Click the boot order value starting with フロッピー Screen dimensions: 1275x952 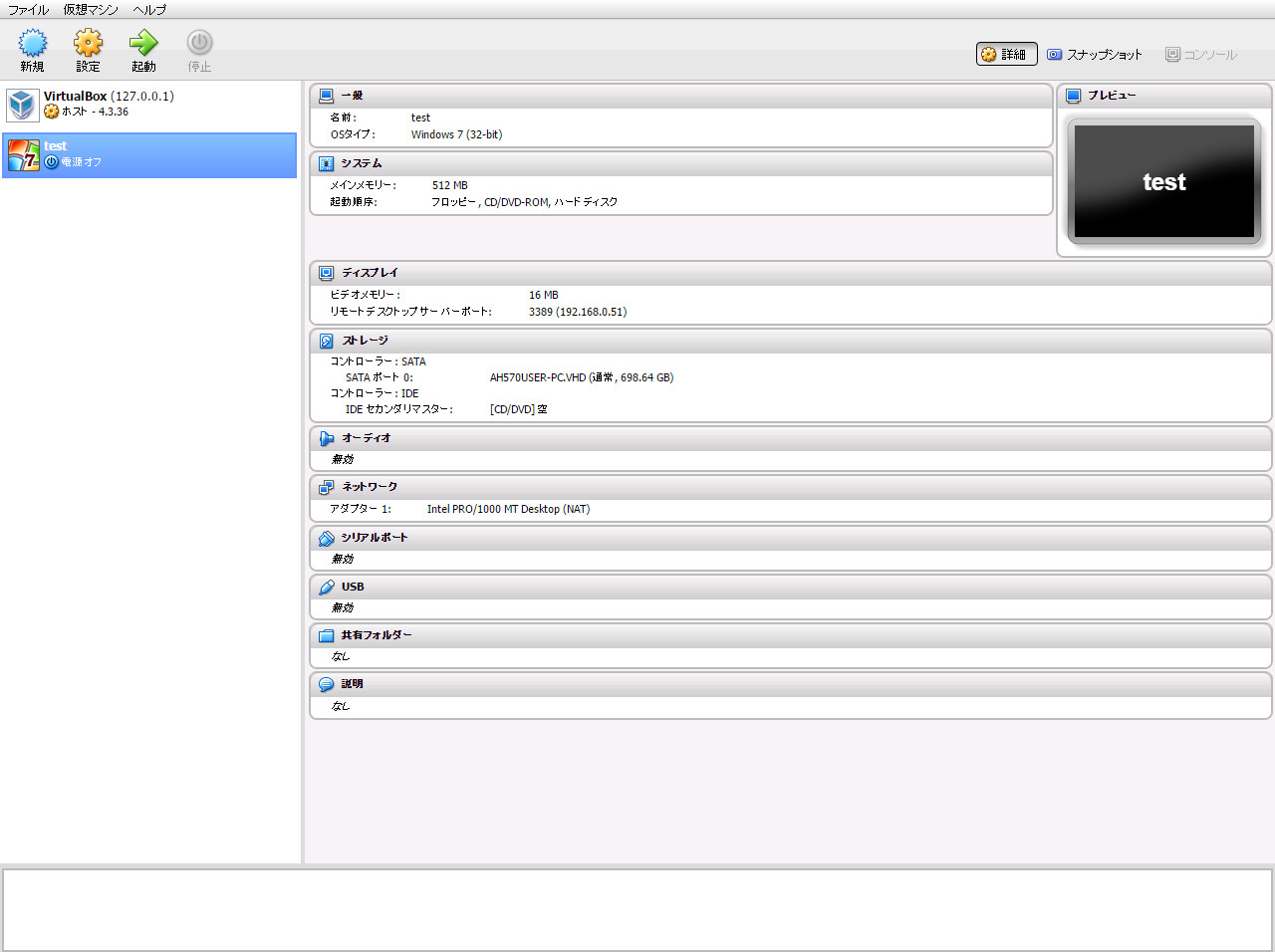tap(524, 202)
